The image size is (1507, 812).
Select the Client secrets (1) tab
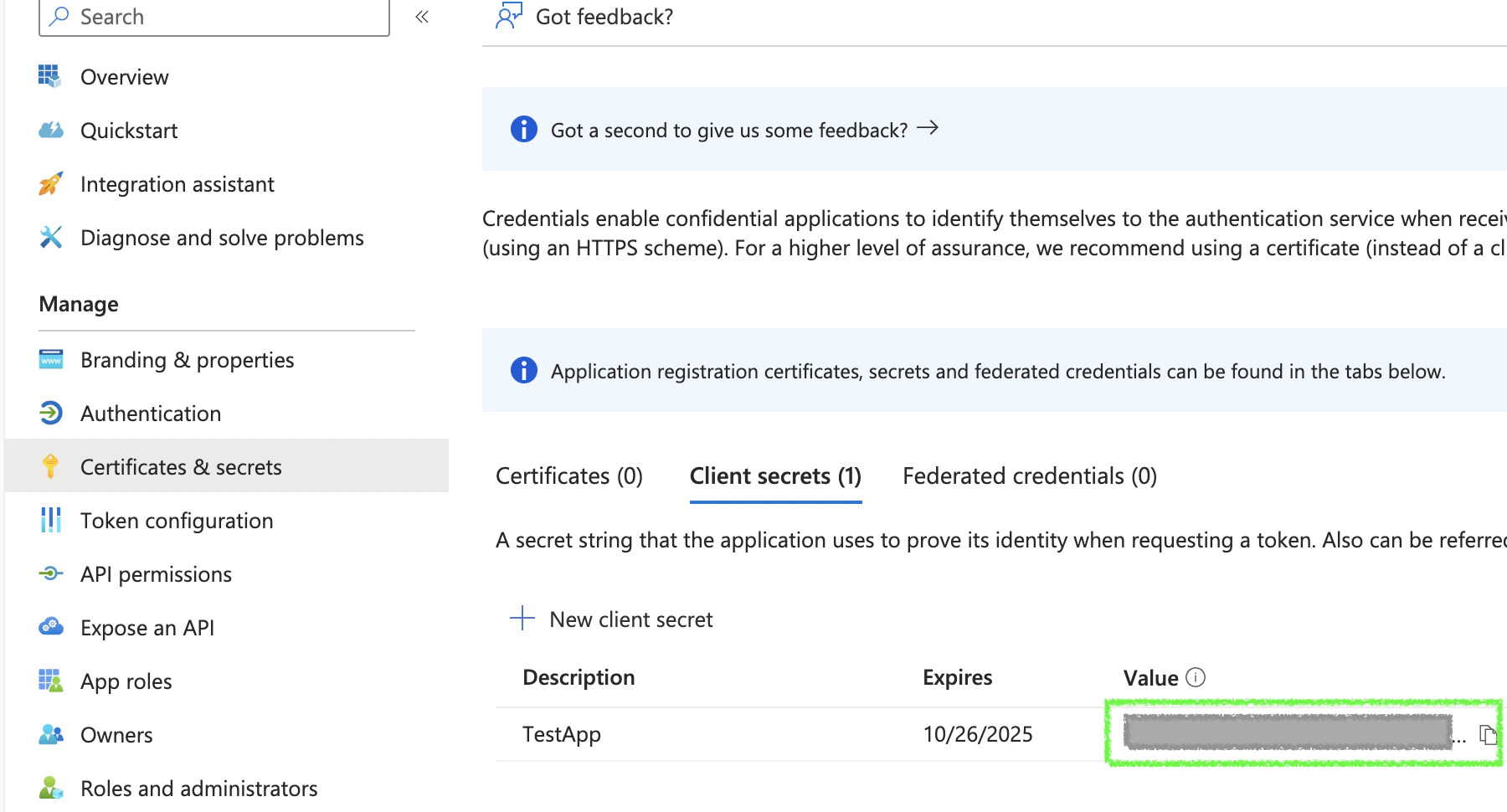pos(775,476)
